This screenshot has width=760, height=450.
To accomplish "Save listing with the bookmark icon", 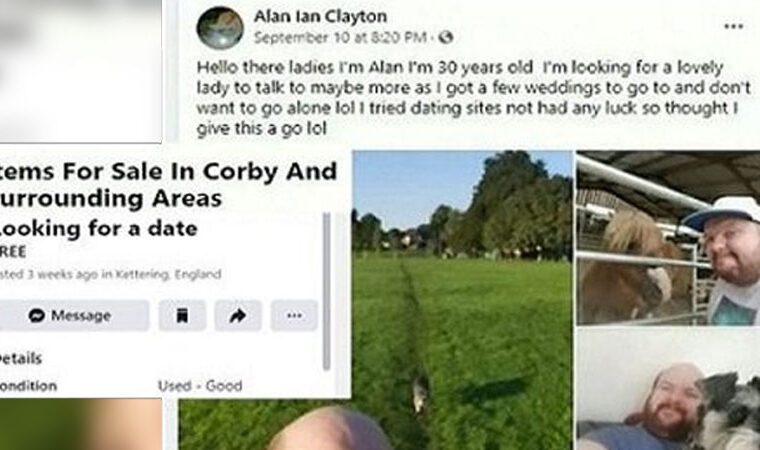I will [182, 316].
